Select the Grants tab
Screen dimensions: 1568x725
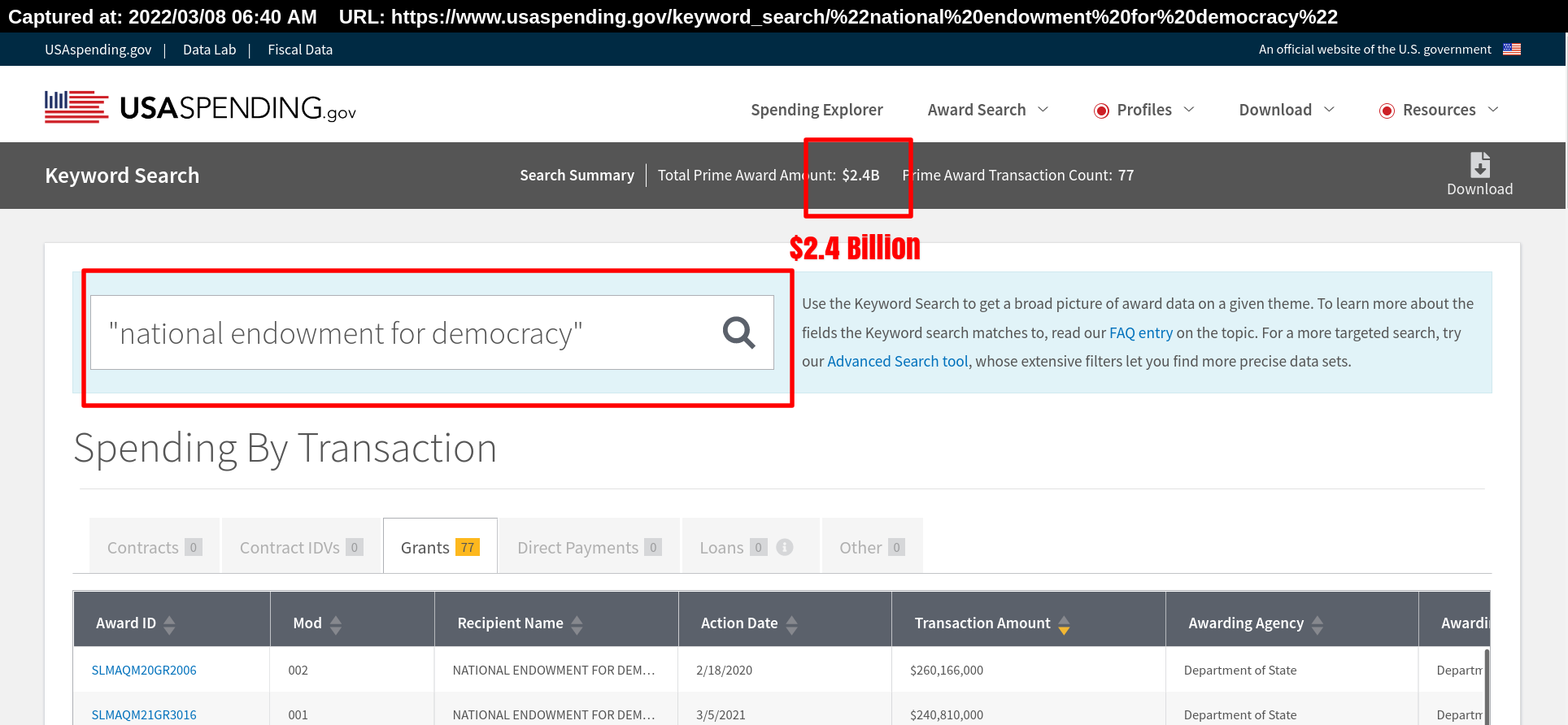pyautogui.click(x=440, y=546)
